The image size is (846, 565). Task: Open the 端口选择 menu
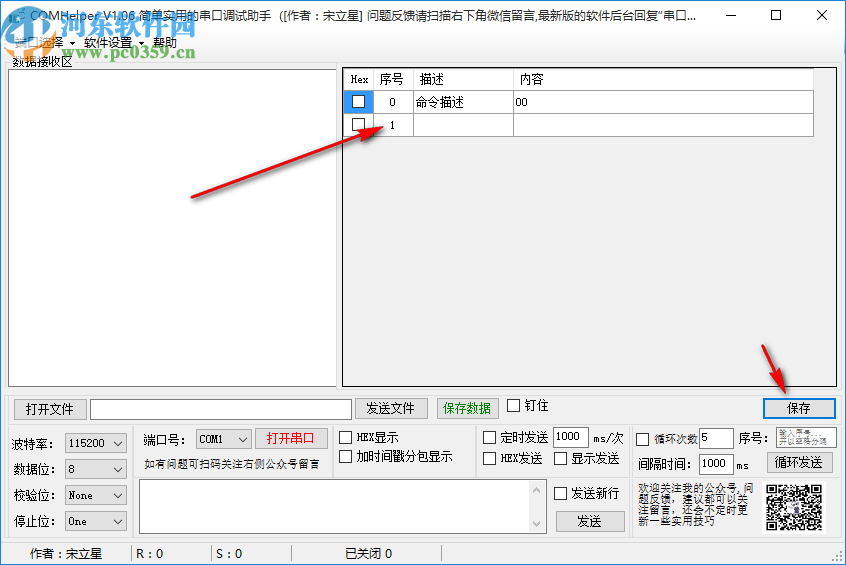coord(43,43)
